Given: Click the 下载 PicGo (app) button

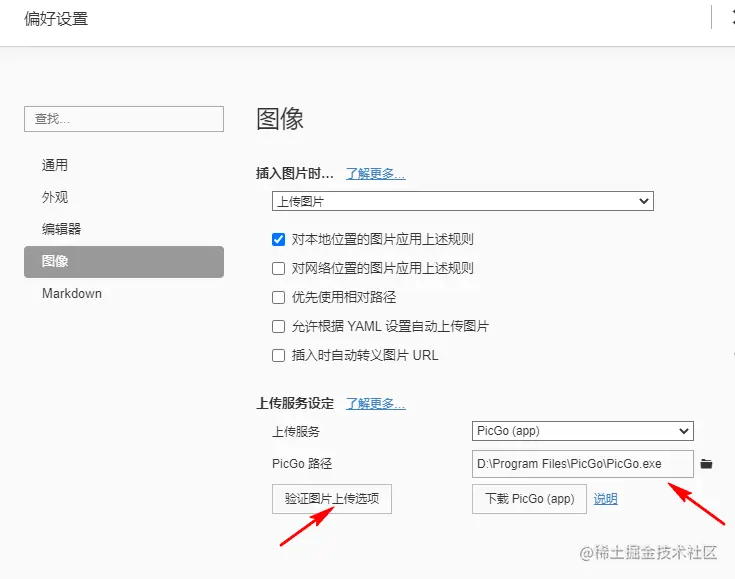Looking at the screenshot, I should 529,499.
